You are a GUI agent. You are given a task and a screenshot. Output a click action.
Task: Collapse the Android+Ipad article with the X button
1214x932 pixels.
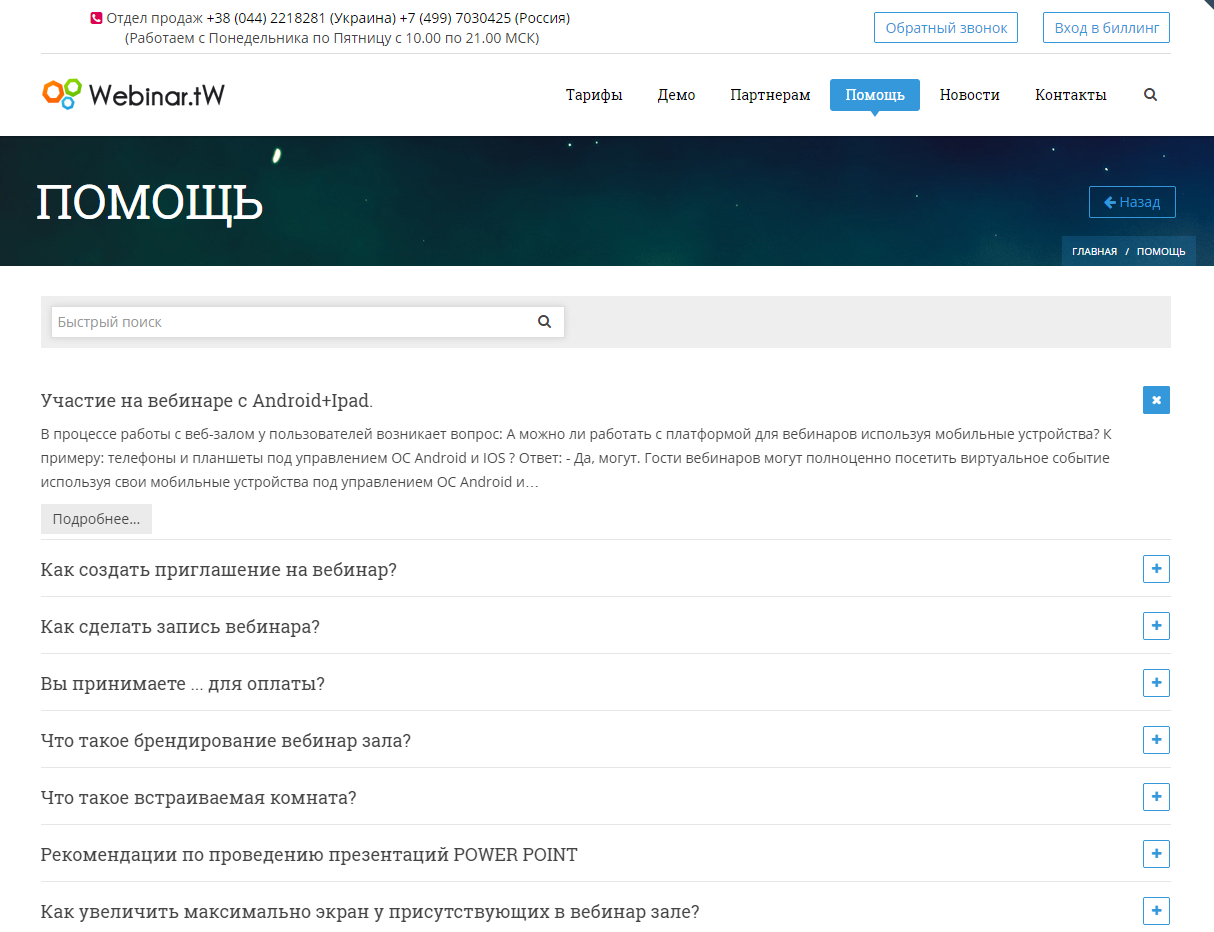pyautogui.click(x=1156, y=400)
